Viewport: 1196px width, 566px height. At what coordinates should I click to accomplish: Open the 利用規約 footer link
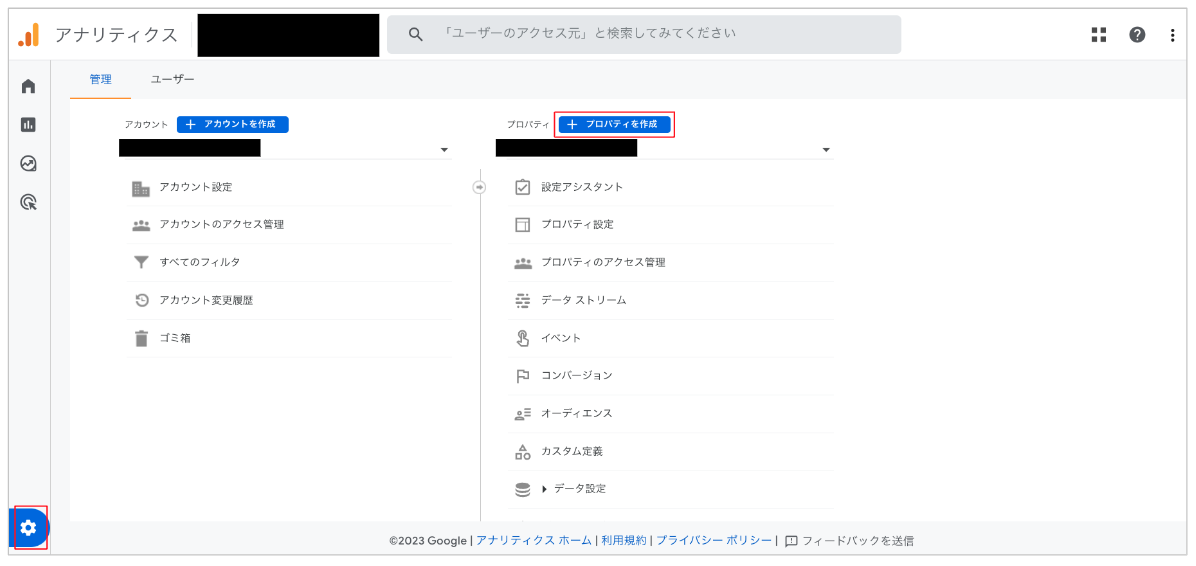623,541
